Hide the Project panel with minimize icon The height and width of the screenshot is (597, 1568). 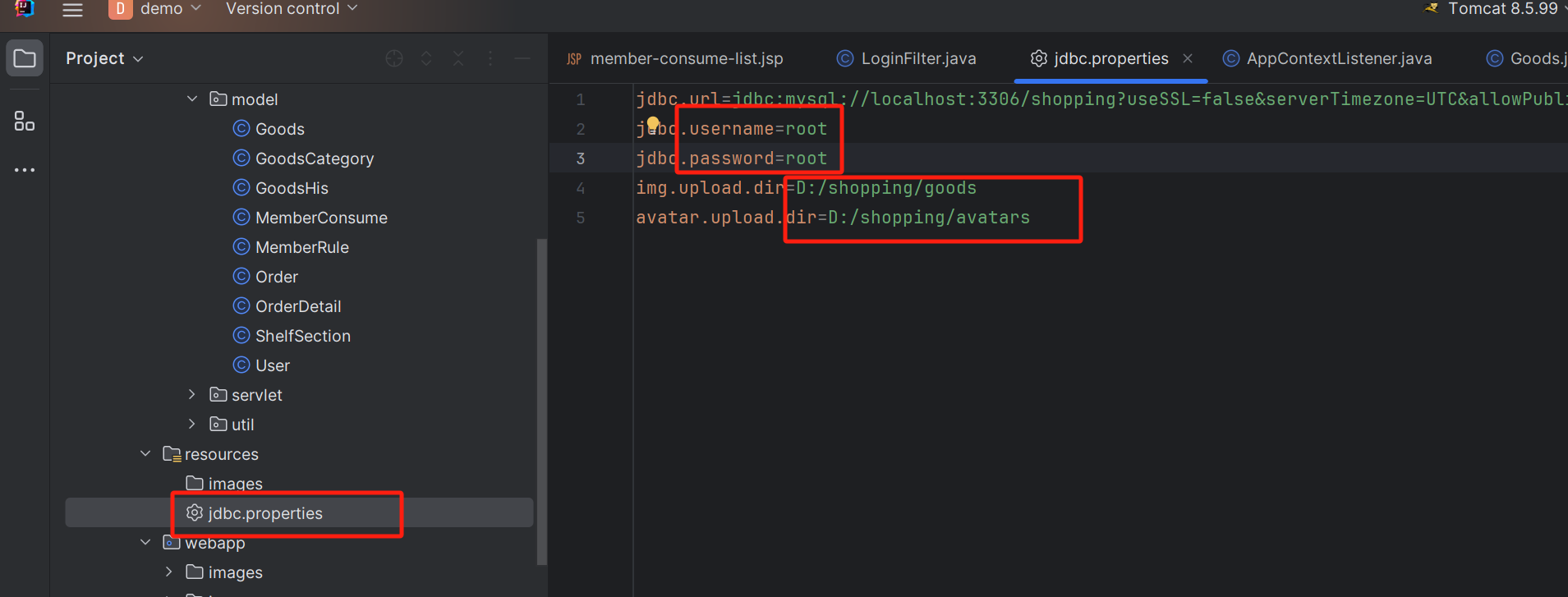click(522, 58)
